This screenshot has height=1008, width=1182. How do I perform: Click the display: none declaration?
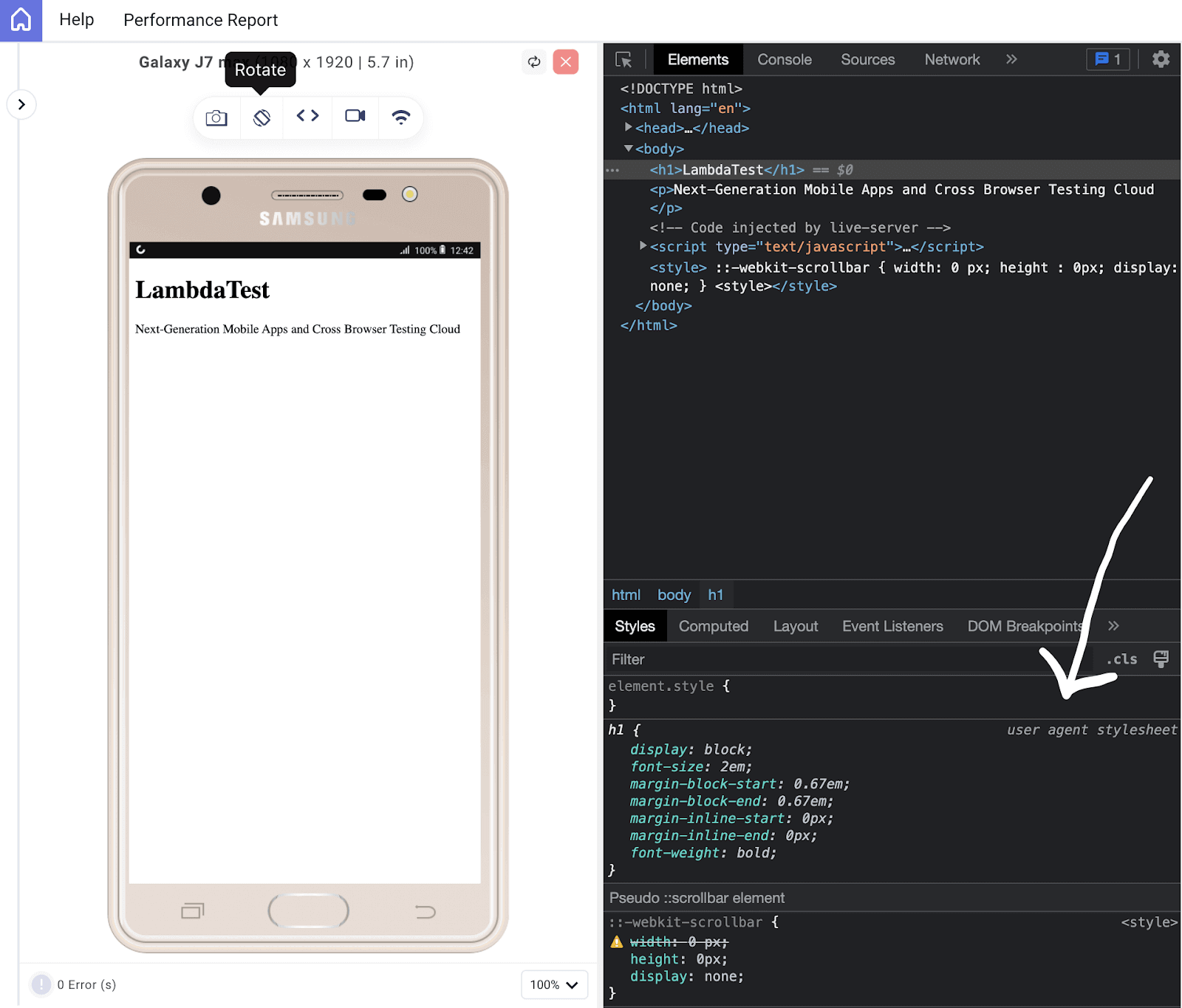[687, 976]
